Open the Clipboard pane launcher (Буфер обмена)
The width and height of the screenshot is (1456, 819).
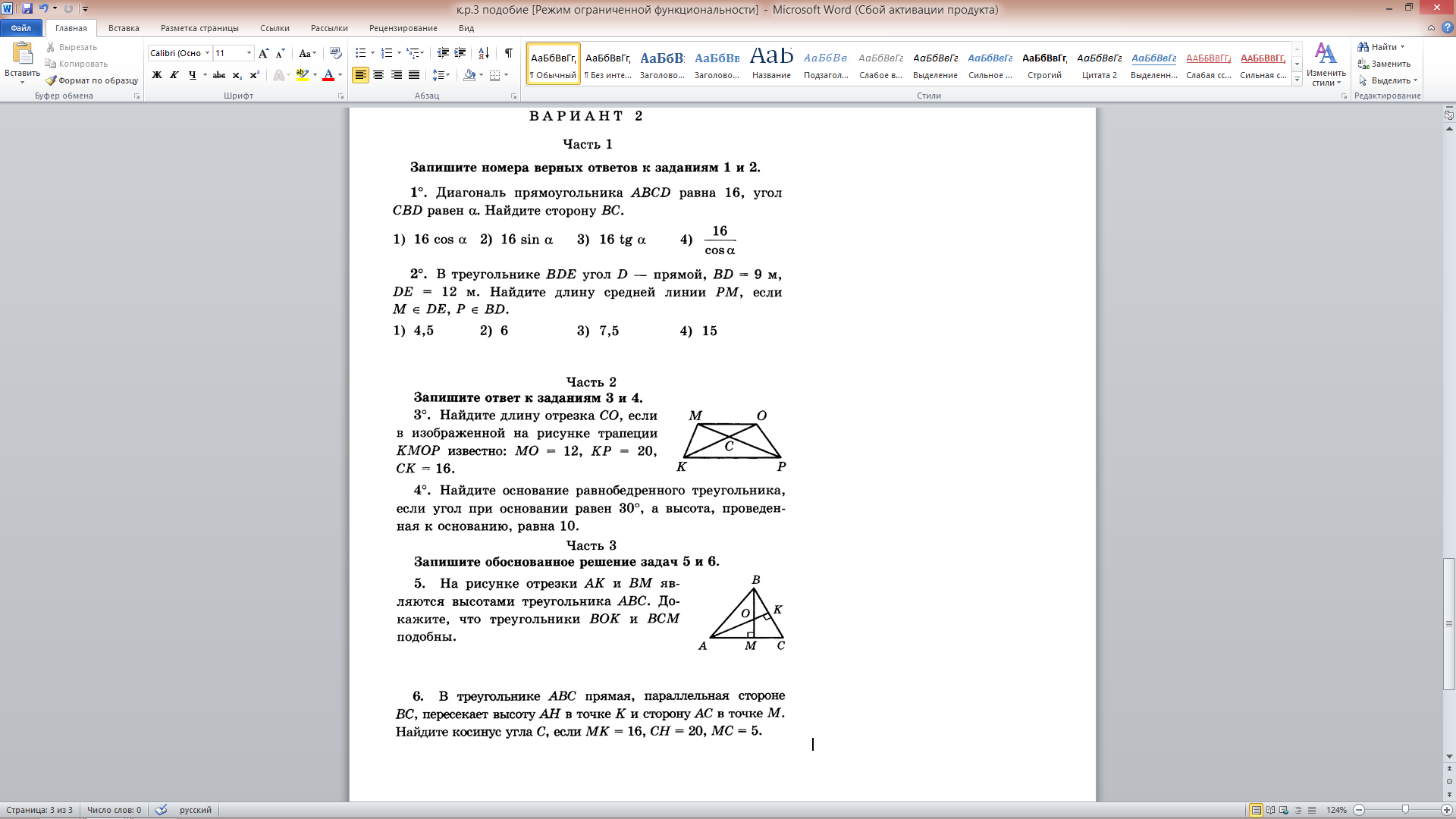[136, 96]
